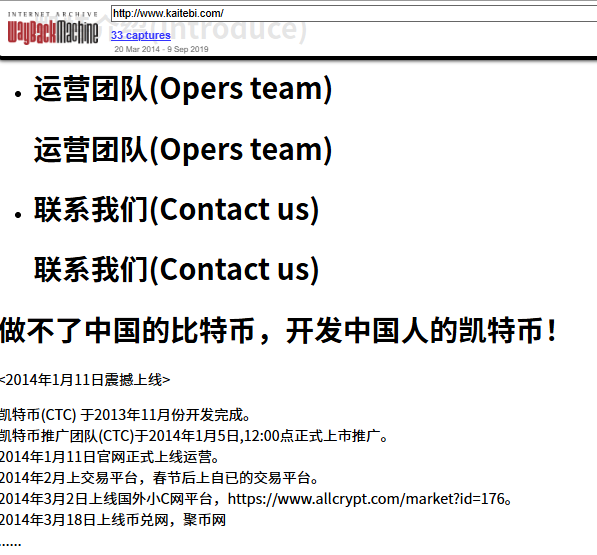597x555 pixels.
Task: Click the unbulleted "运营团队(Opers team)" heading
Action: click(x=183, y=150)
